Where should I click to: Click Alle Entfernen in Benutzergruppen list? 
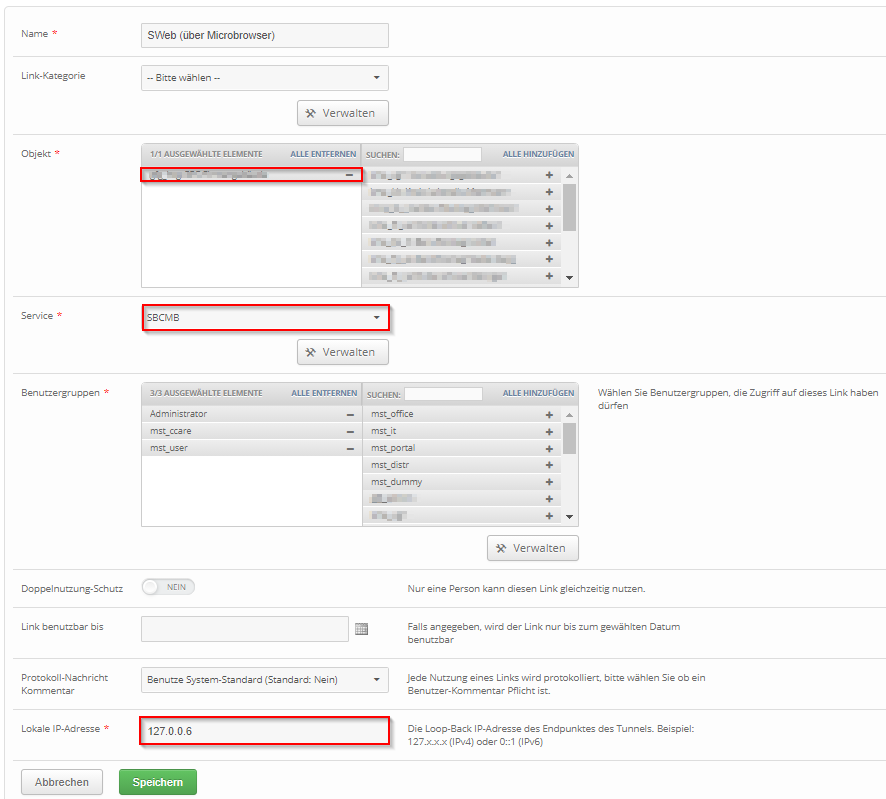(x=323, y=393)
